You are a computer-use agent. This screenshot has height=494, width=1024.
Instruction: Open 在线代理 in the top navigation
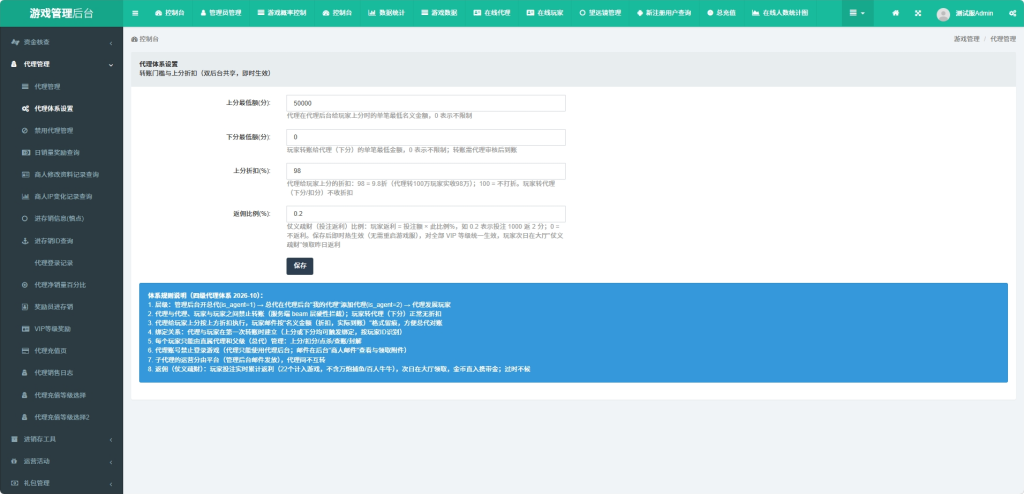tap(492, 13)
